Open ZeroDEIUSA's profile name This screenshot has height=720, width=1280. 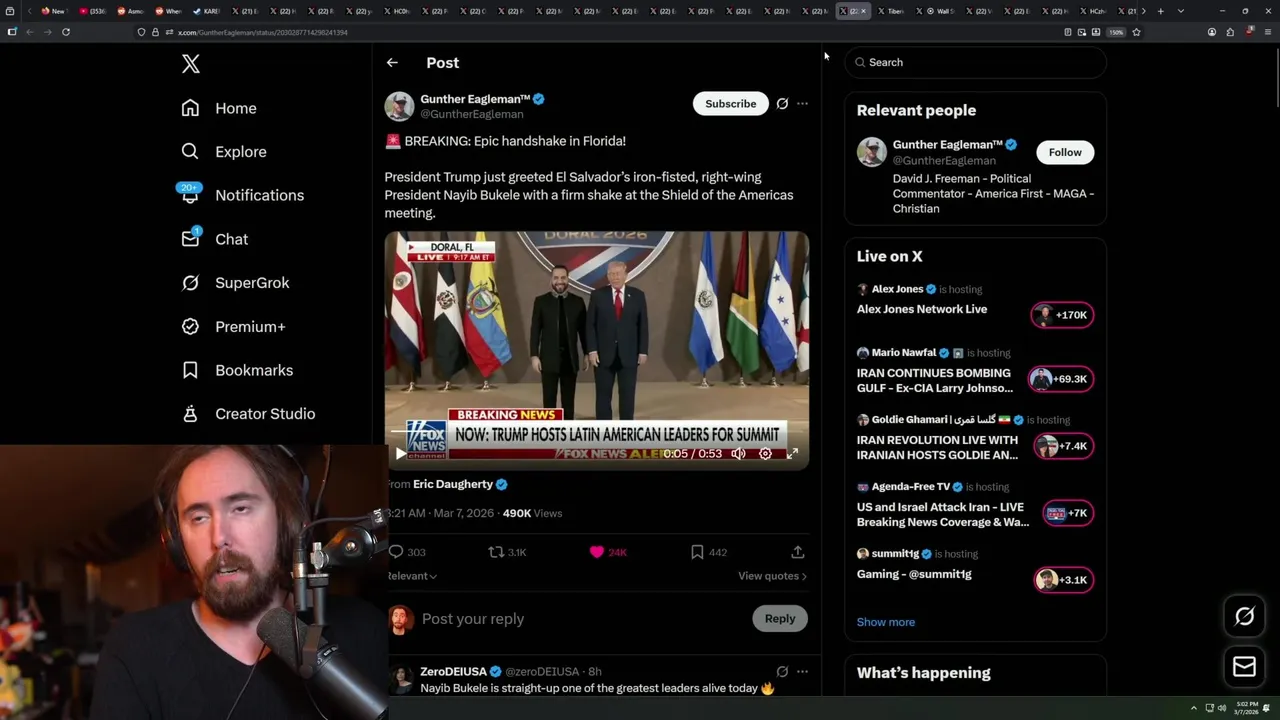[x=453, y=672]
